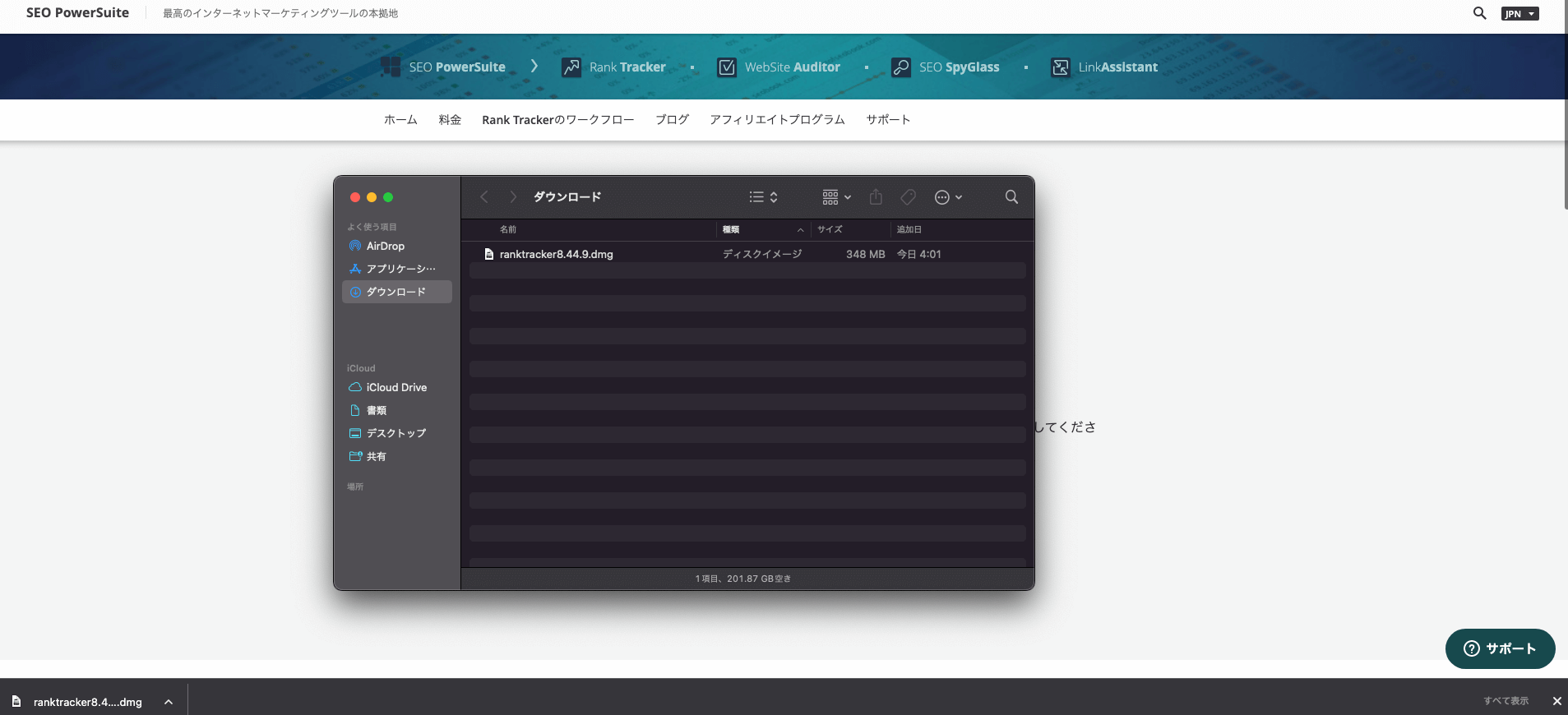The height and width of the screenshot is (715, 1568).
Task: Select WebSite Auditor product link
Action: (x=793, y=67)
